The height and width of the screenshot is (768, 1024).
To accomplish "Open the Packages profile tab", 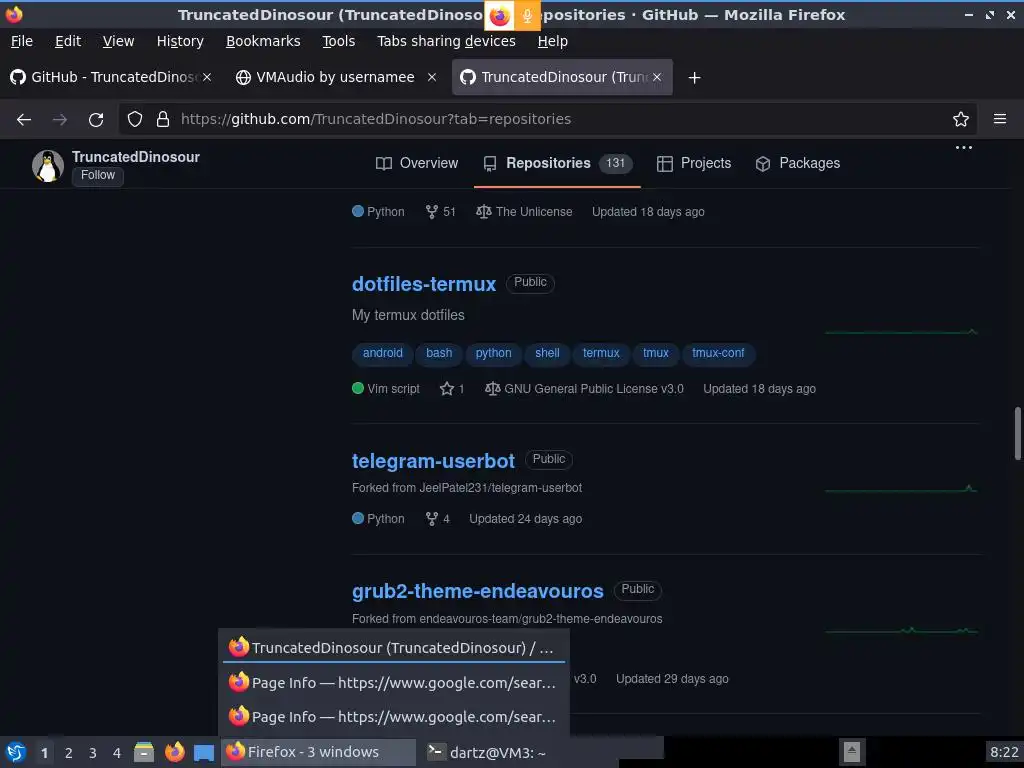I will 797,163.
